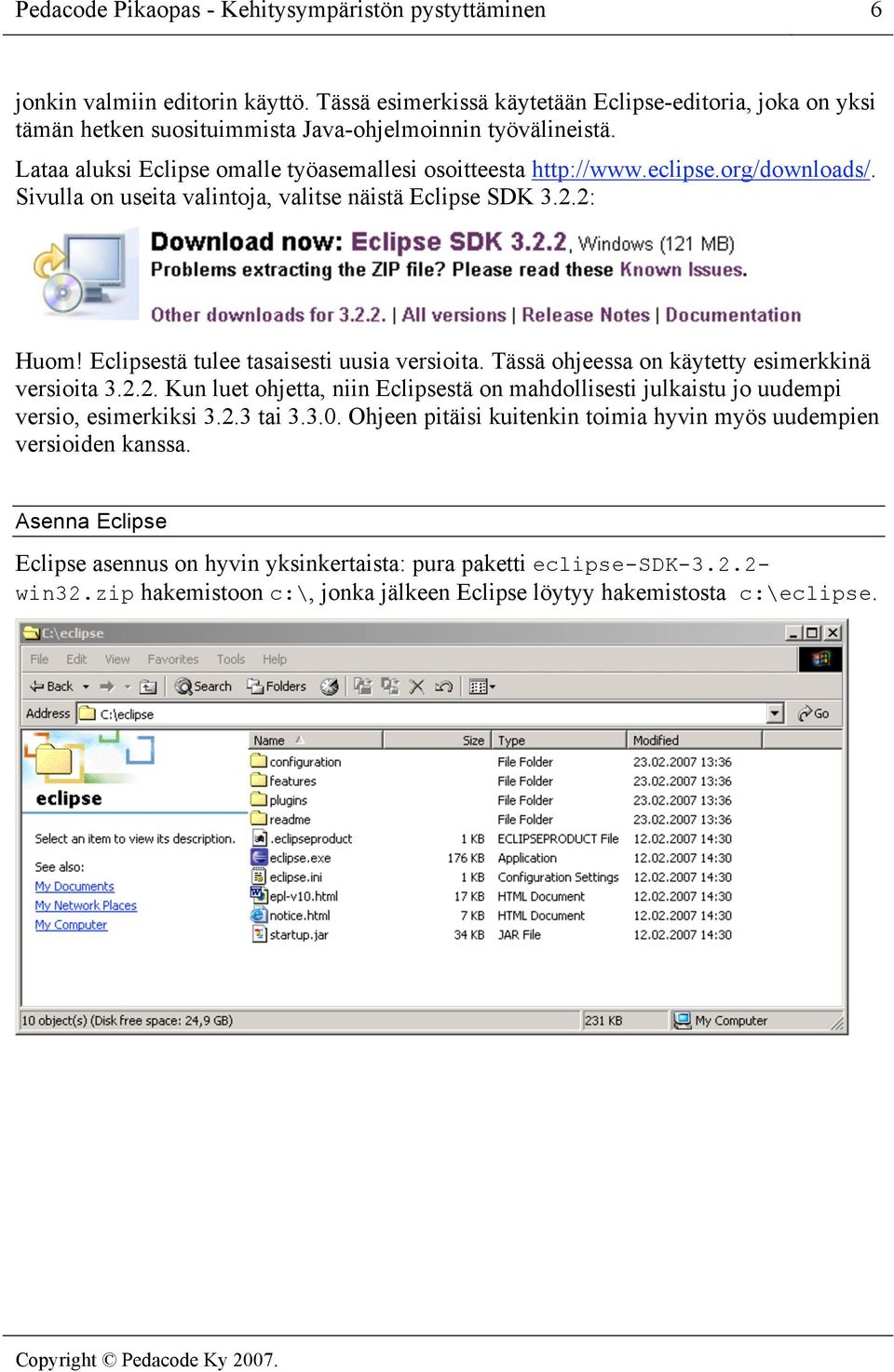The image size is (894, 1372).
Task: Select the eclipse.exe application icon
Action: [x=259, y=858]
